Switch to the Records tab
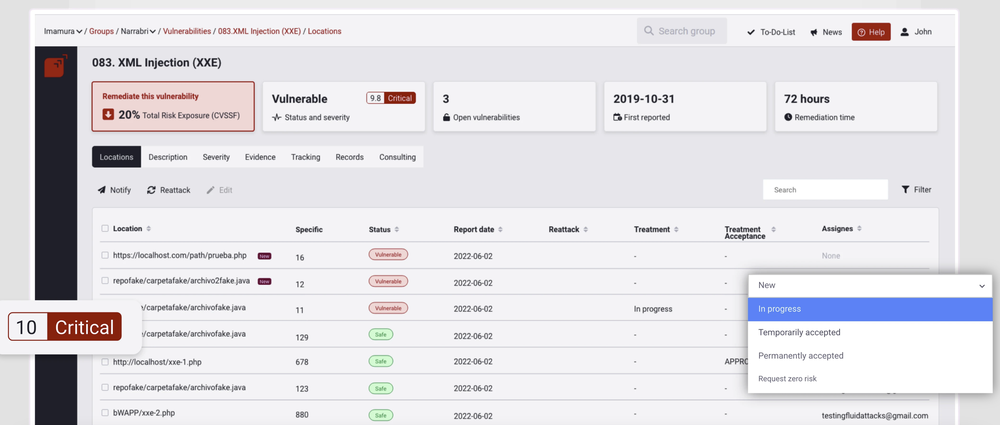This screenshot has height=425, width=1000. click(x=349, y=157)
